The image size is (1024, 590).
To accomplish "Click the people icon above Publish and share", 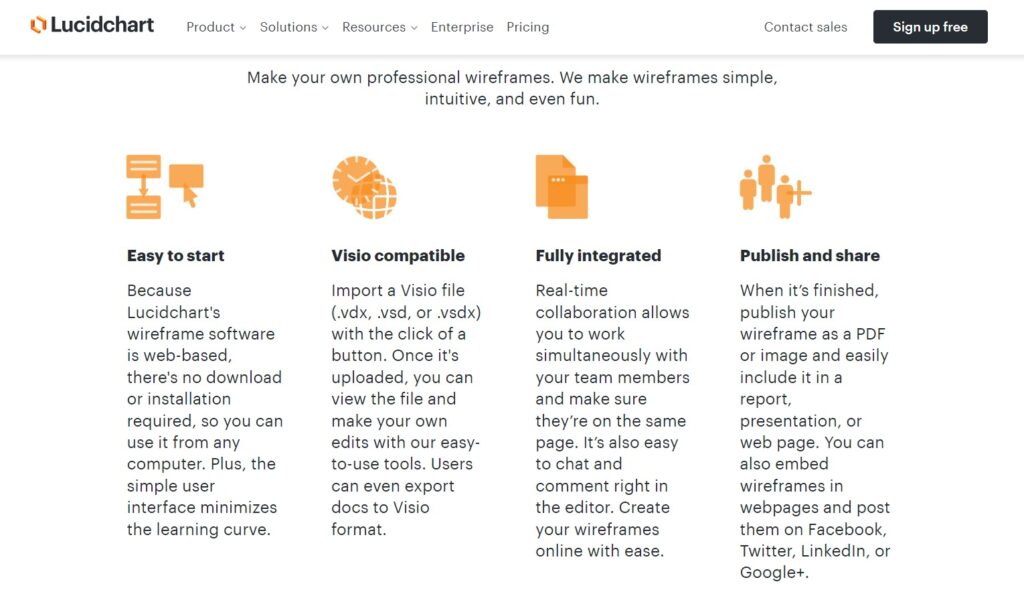I will click(x=774, y=184).
